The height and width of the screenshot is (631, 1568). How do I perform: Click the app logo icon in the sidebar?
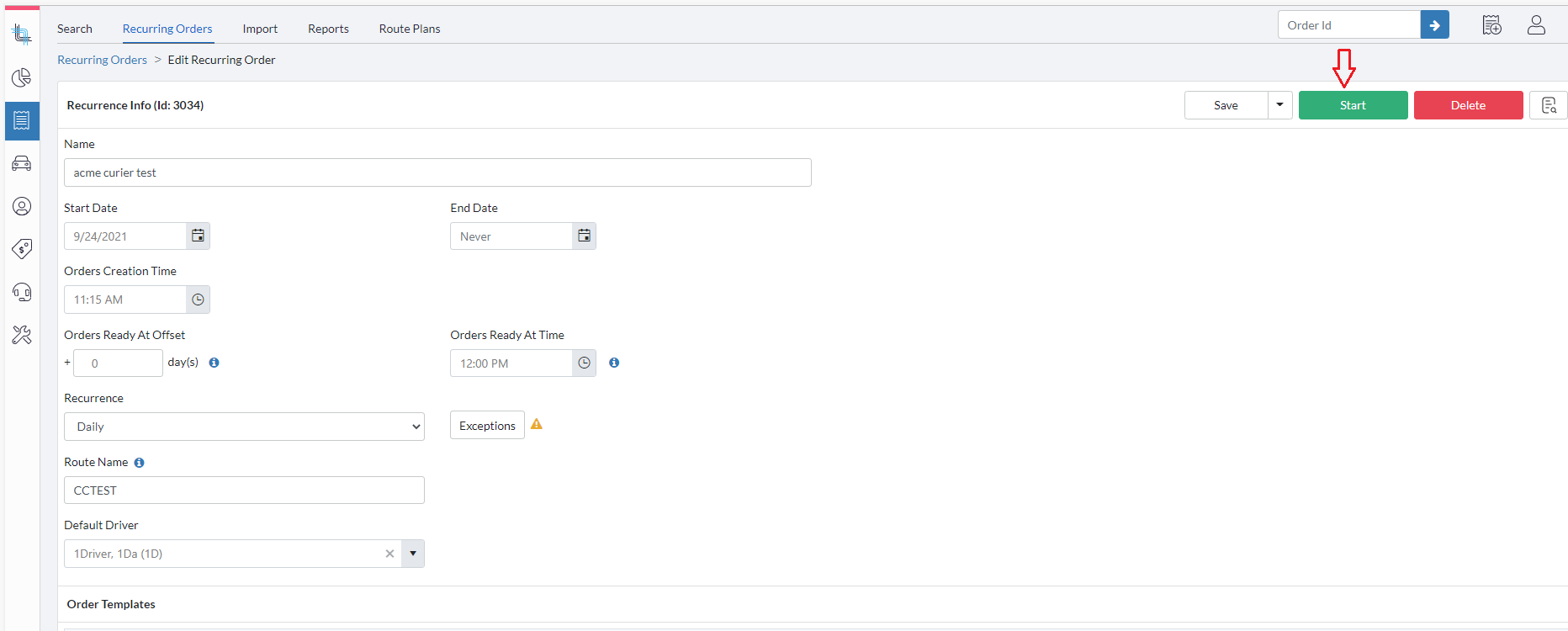click(x=22, y=34)
